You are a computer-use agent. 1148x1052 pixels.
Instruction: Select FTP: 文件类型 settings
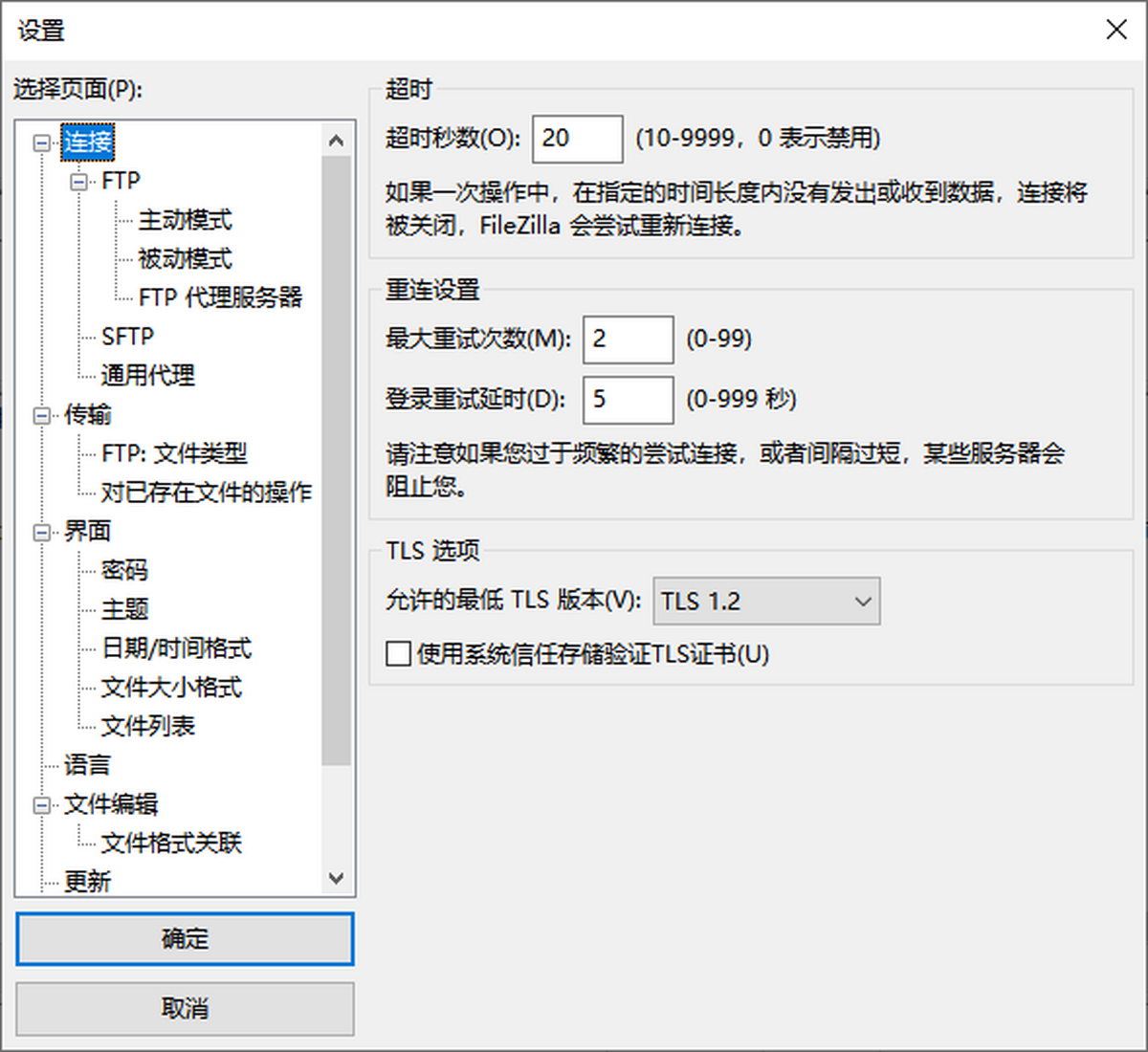tap(175, 452)
